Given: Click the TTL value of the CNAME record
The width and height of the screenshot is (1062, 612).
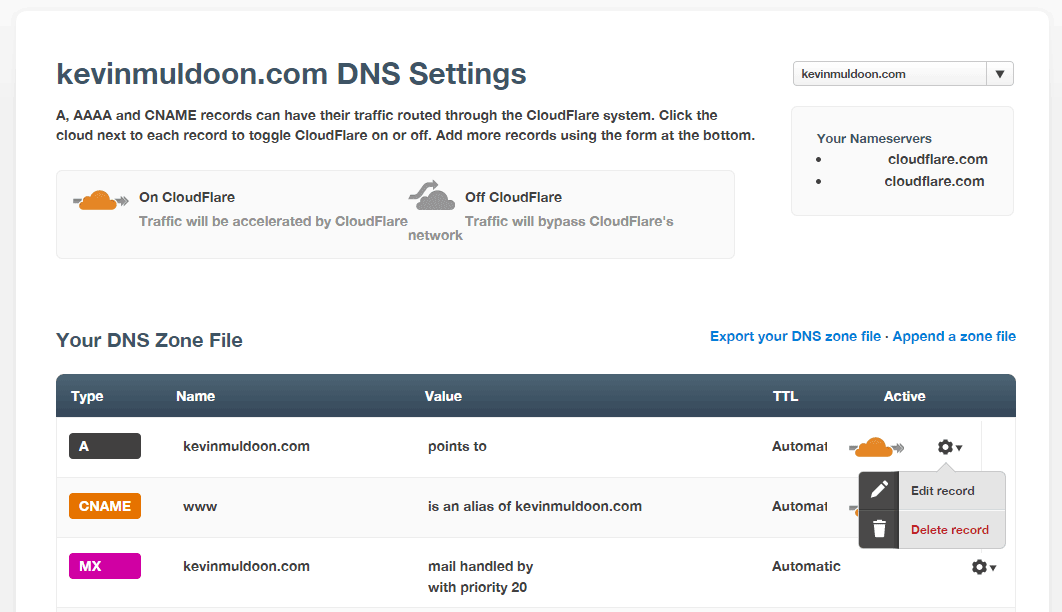Looking at the screenshot, I should tap(799, 506).
